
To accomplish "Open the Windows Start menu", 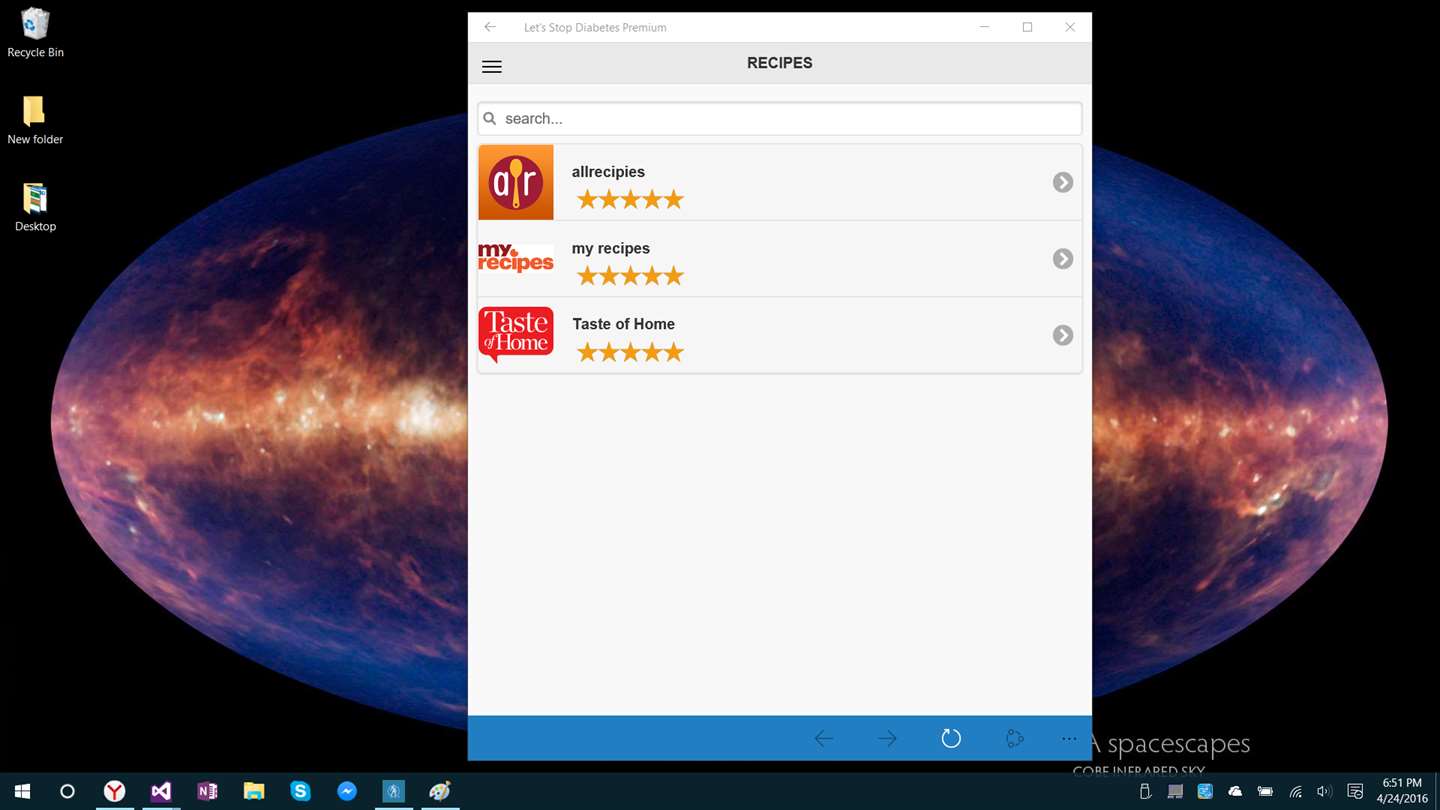I will pos(22,791).
